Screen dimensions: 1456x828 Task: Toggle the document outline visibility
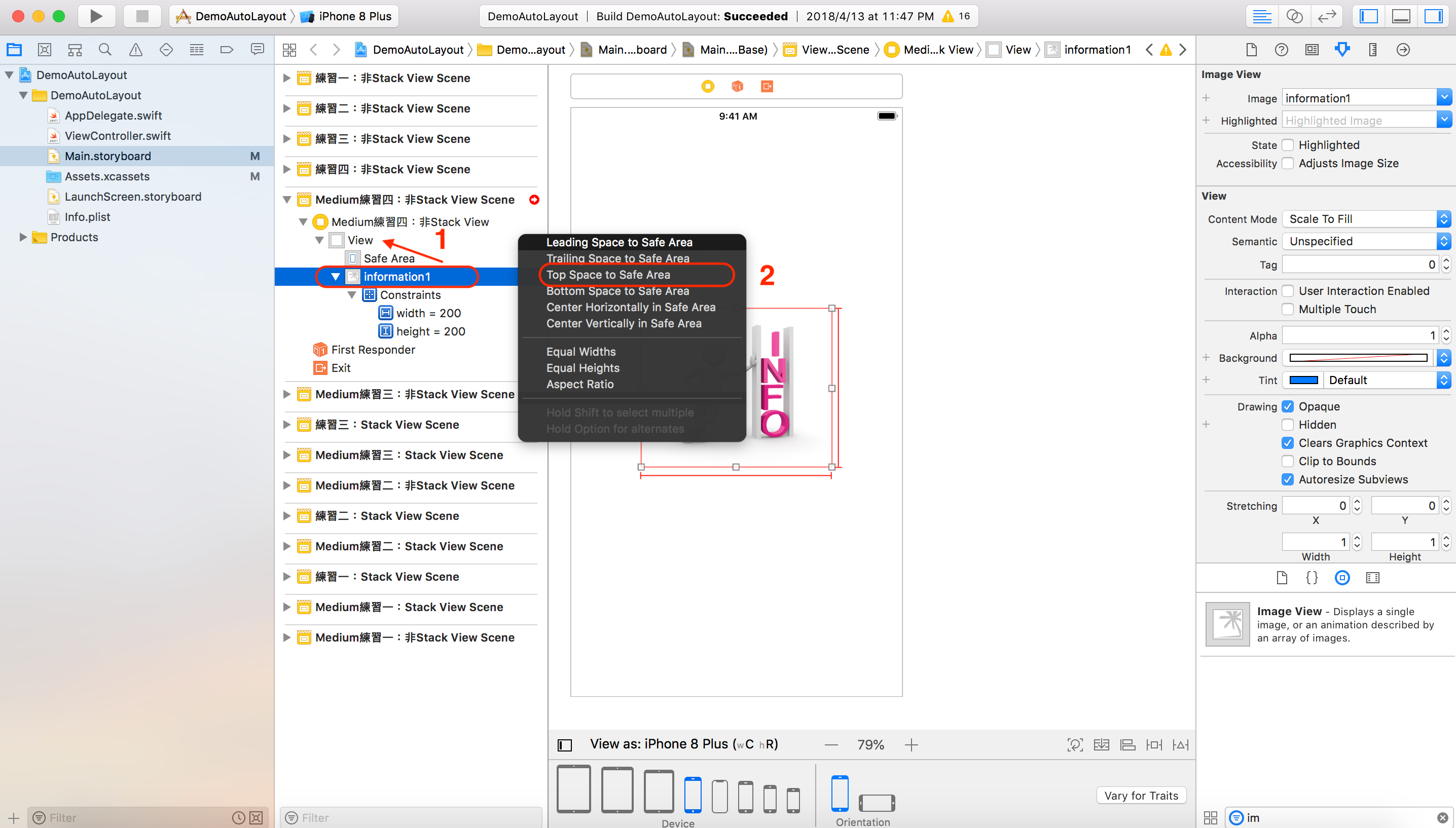[565, 745]
